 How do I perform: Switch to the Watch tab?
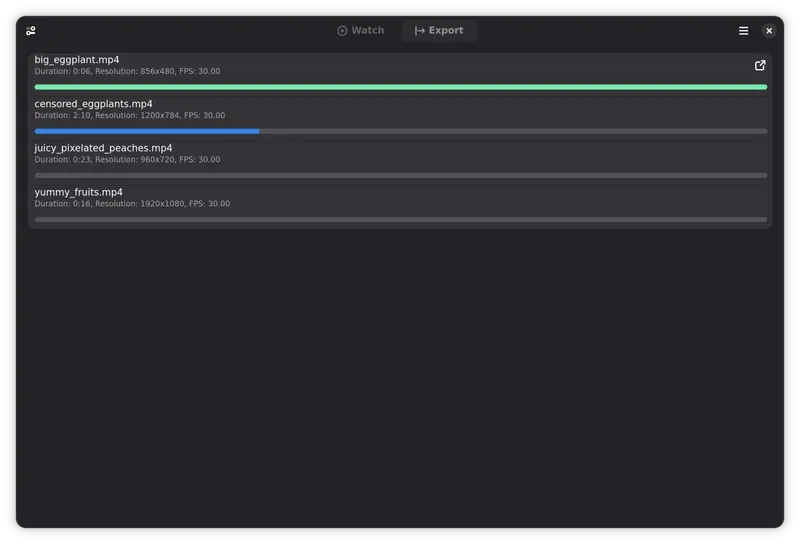[x=361, y=31]
